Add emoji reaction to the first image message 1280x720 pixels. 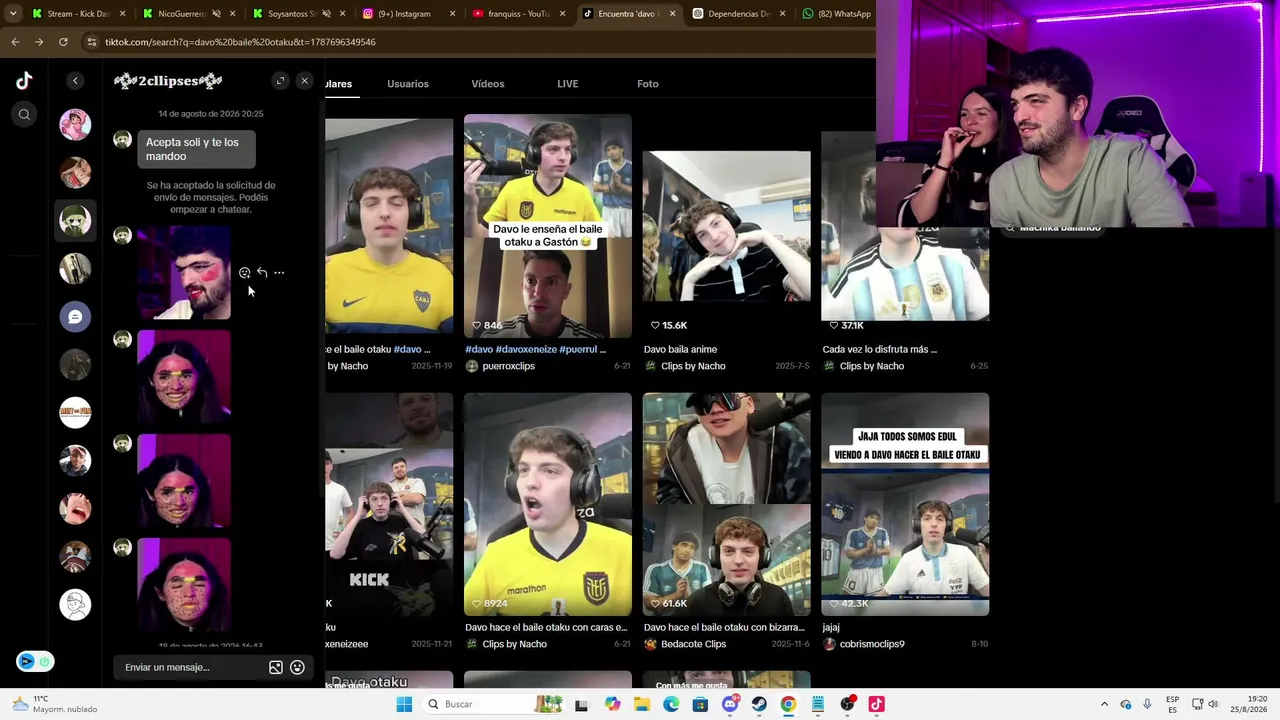point(244,273)
